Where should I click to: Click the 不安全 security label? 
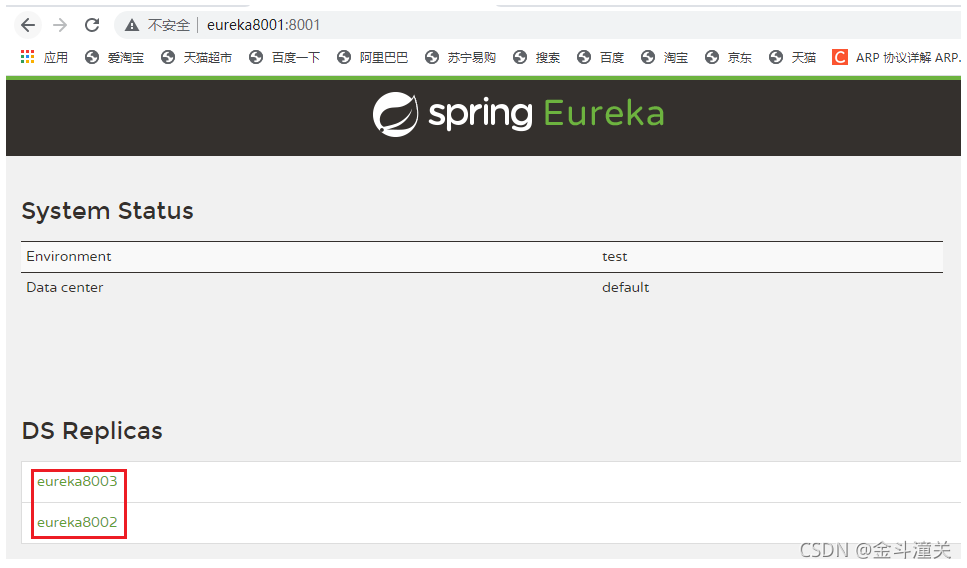click(x=168, y=25)
